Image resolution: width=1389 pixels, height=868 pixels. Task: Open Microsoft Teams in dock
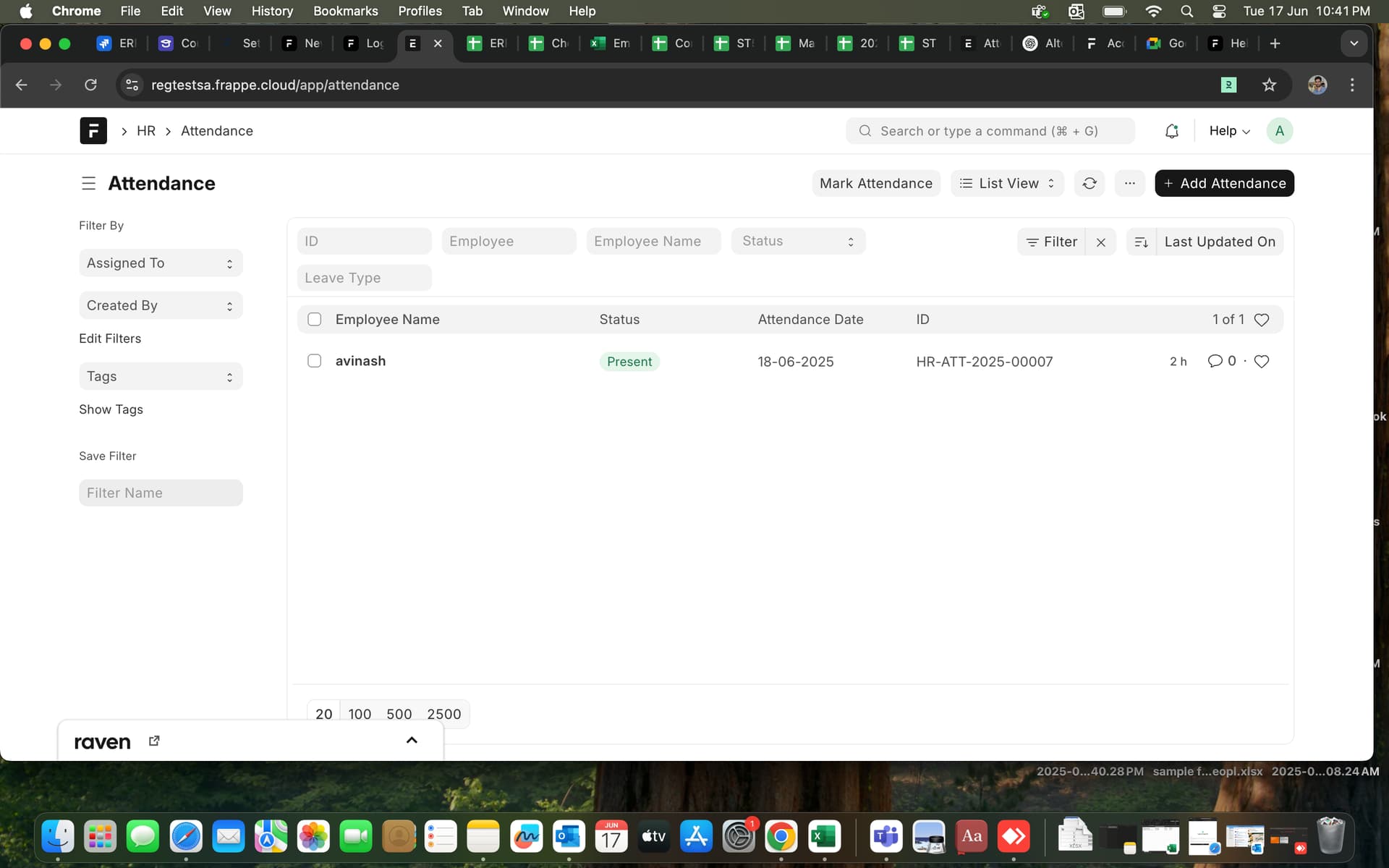886,837
